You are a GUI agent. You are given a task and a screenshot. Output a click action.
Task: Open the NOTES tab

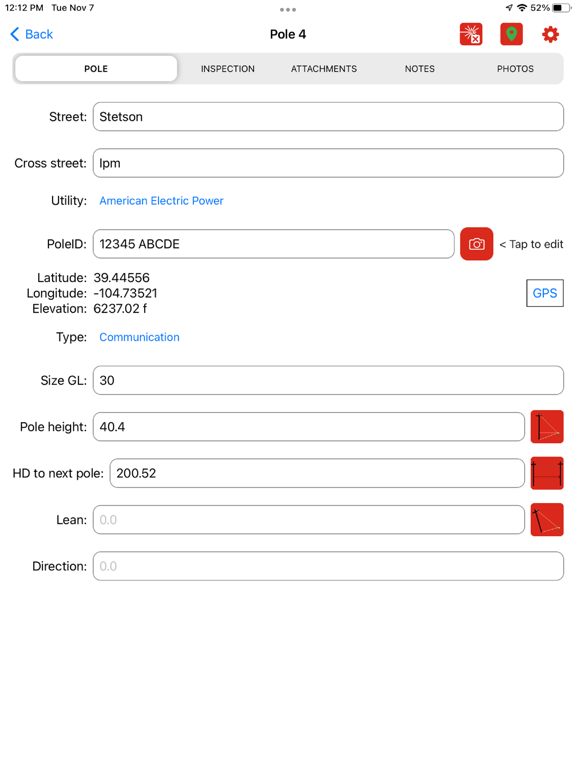pos(419,69)
